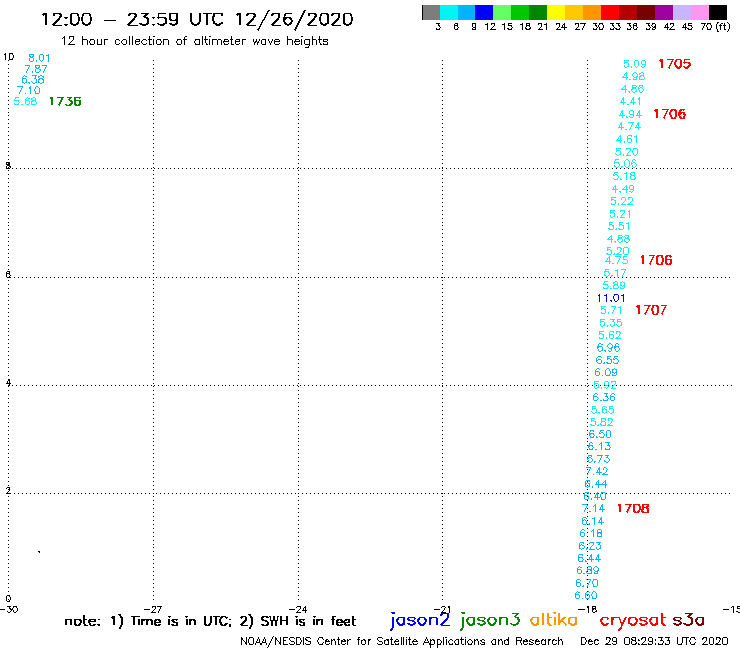Click the 5.17 wave height value

coord(615,273)
